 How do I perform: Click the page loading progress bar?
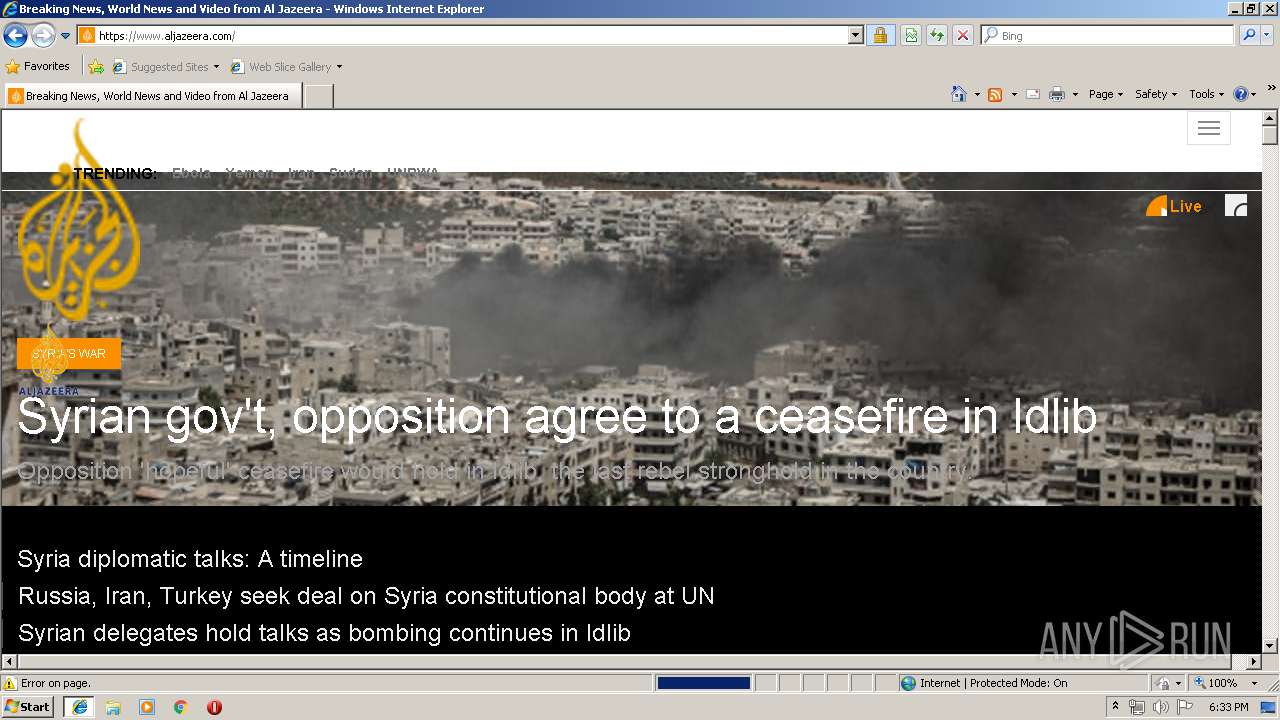click(x=703, y=683)
